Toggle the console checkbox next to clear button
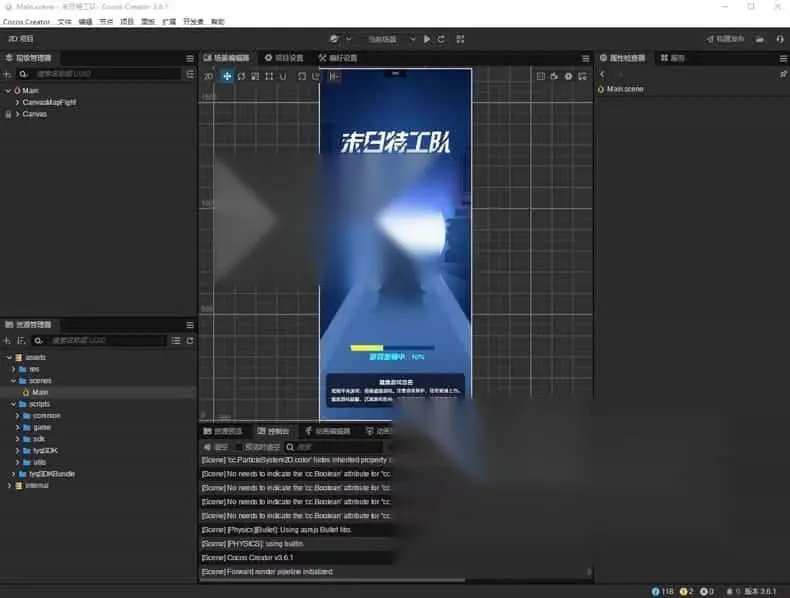 (x=239, y=447)
